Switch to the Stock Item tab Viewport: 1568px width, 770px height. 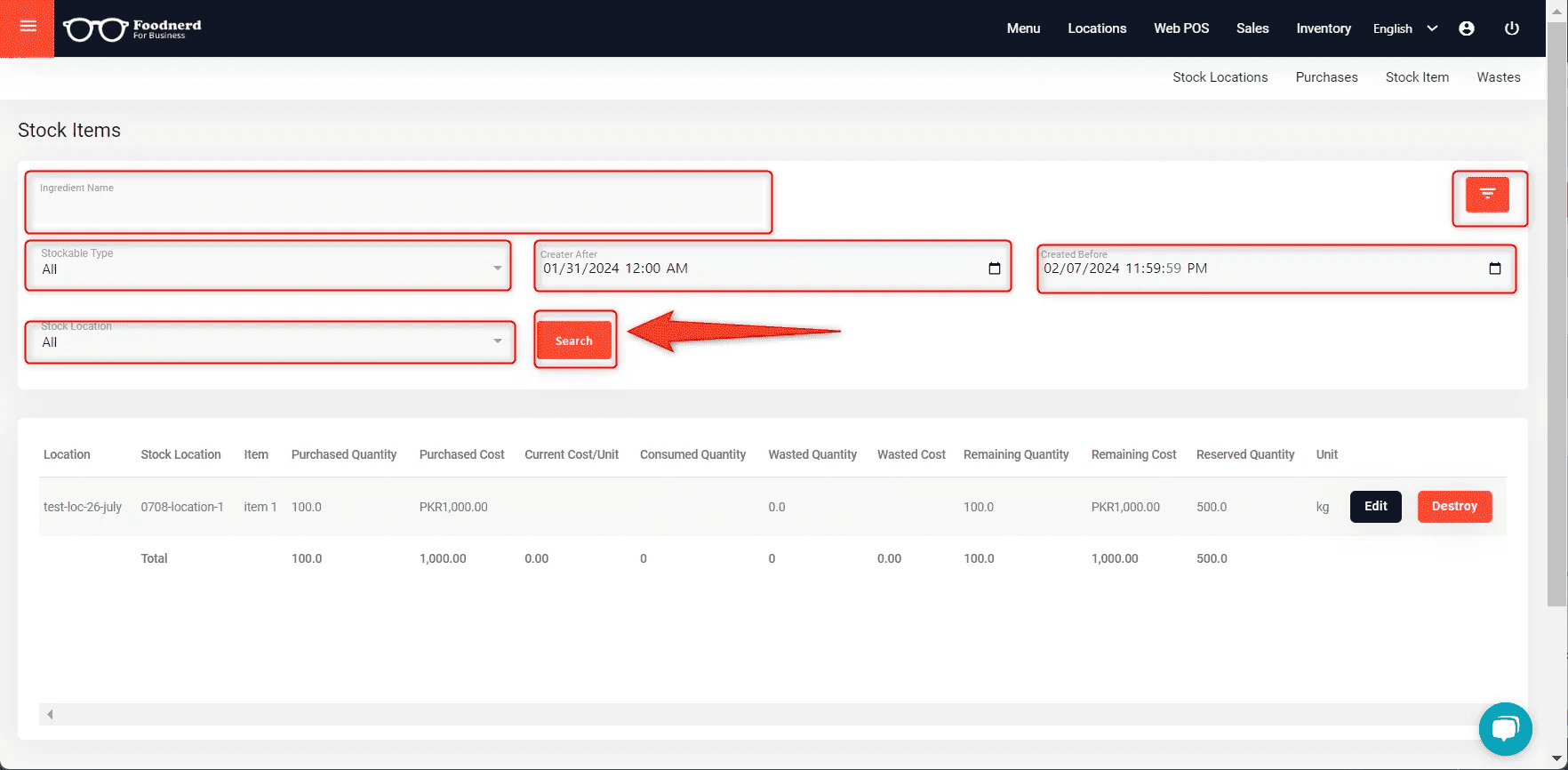[1417, 77]
